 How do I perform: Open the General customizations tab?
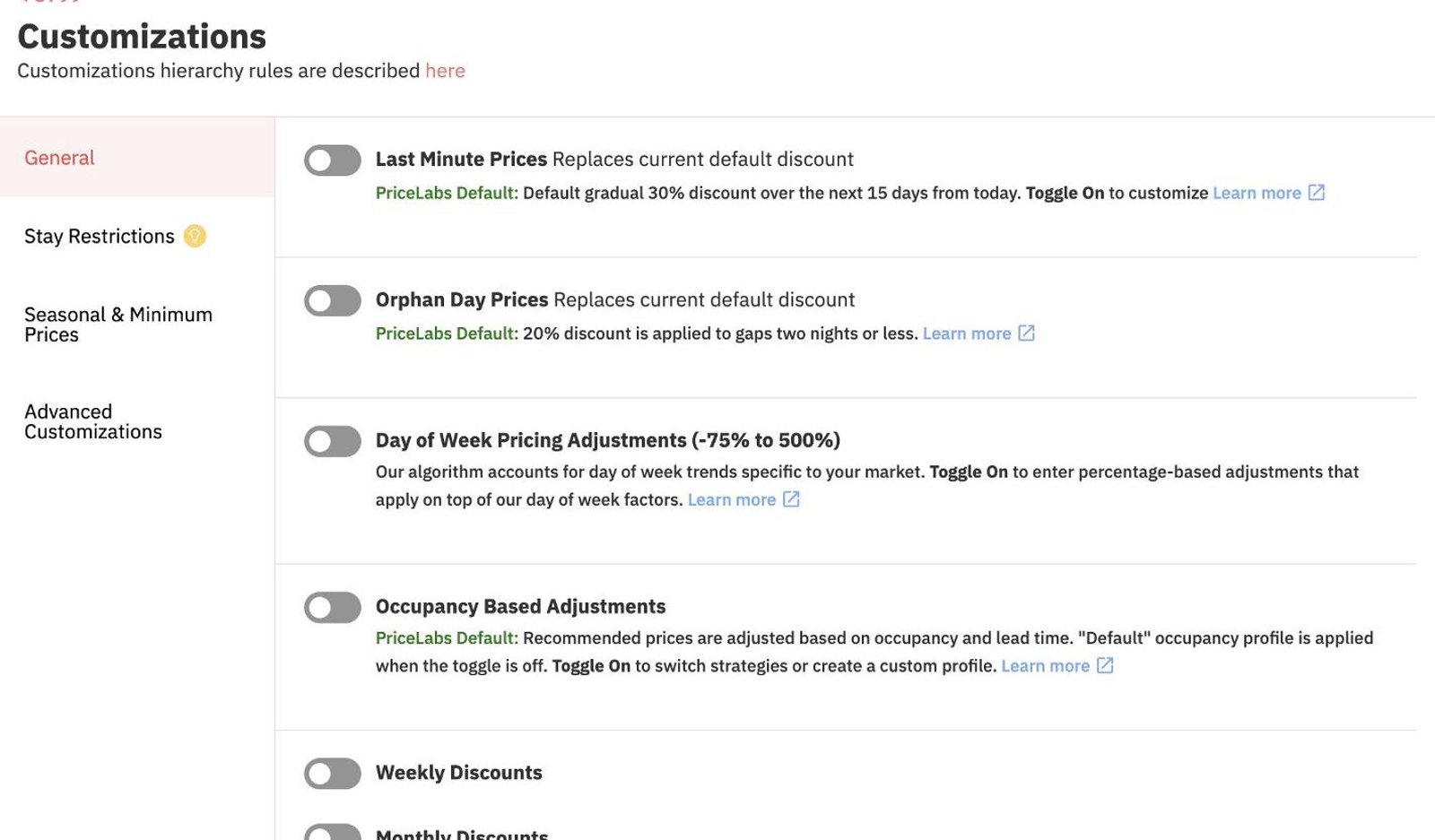click(x=137, y=158)
